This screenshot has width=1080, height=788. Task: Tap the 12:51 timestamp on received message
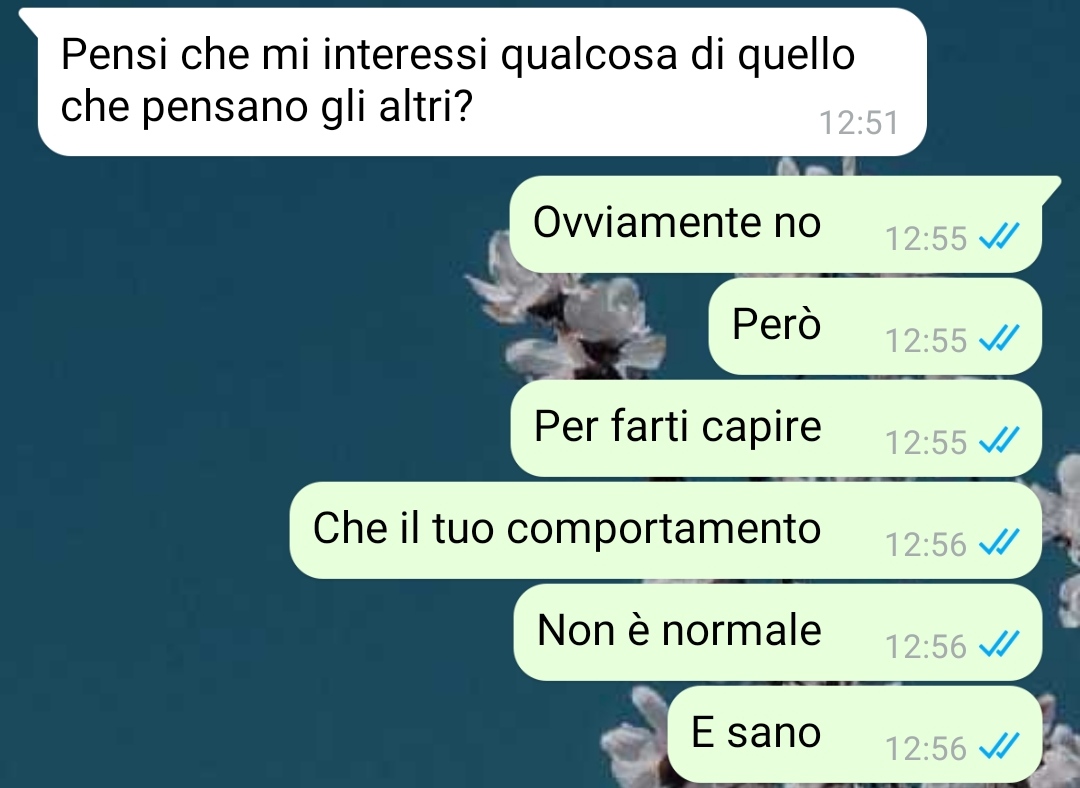(x=859, y=123)
